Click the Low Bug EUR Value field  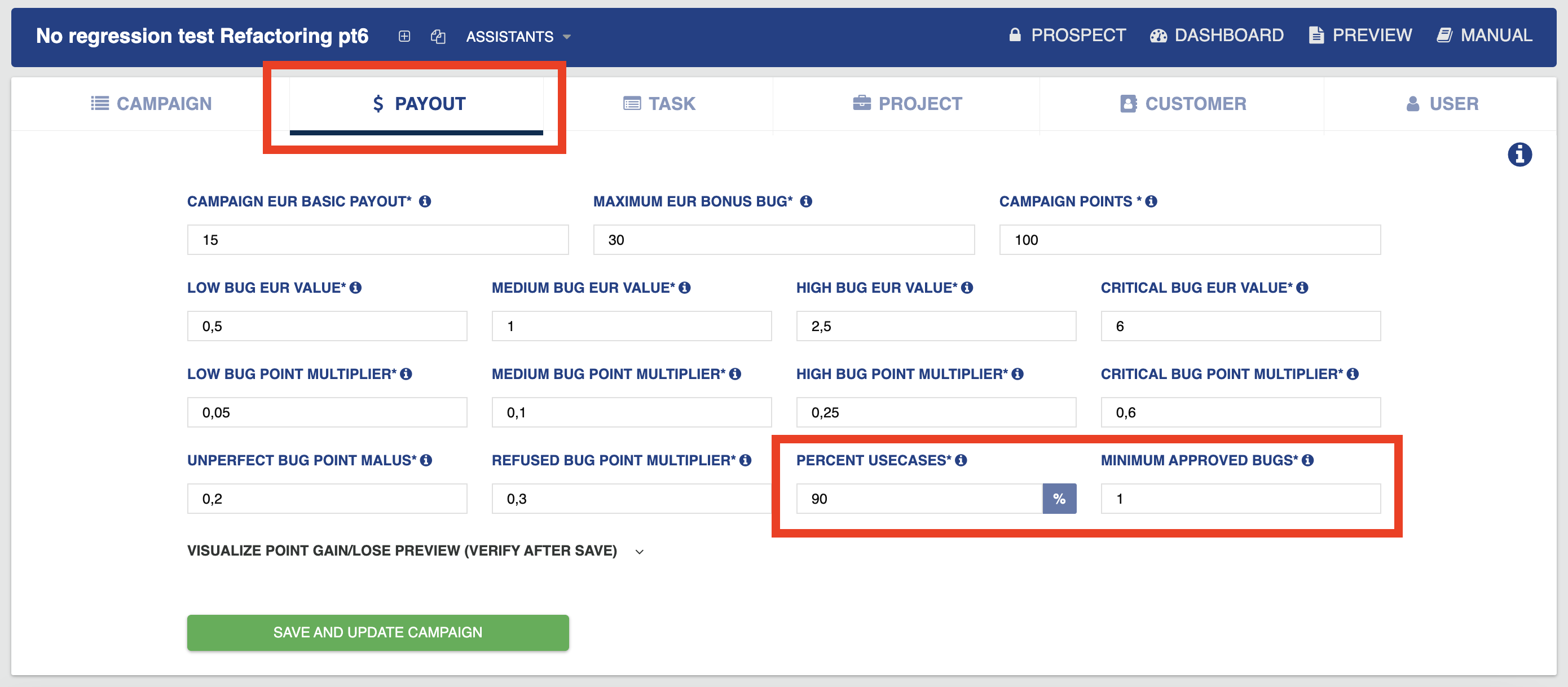tap(327, 326)
